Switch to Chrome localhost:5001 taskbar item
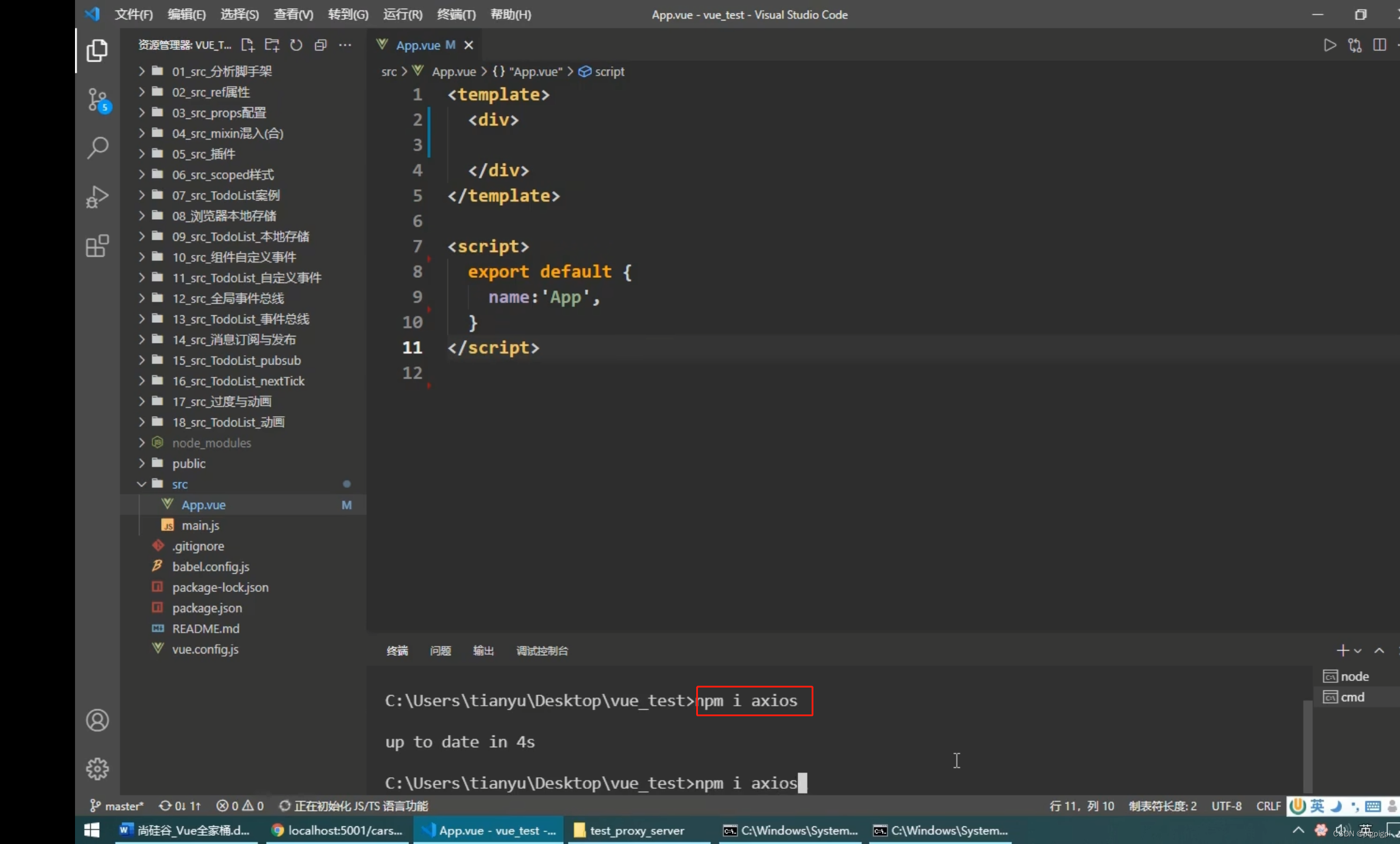 (337, 830)
